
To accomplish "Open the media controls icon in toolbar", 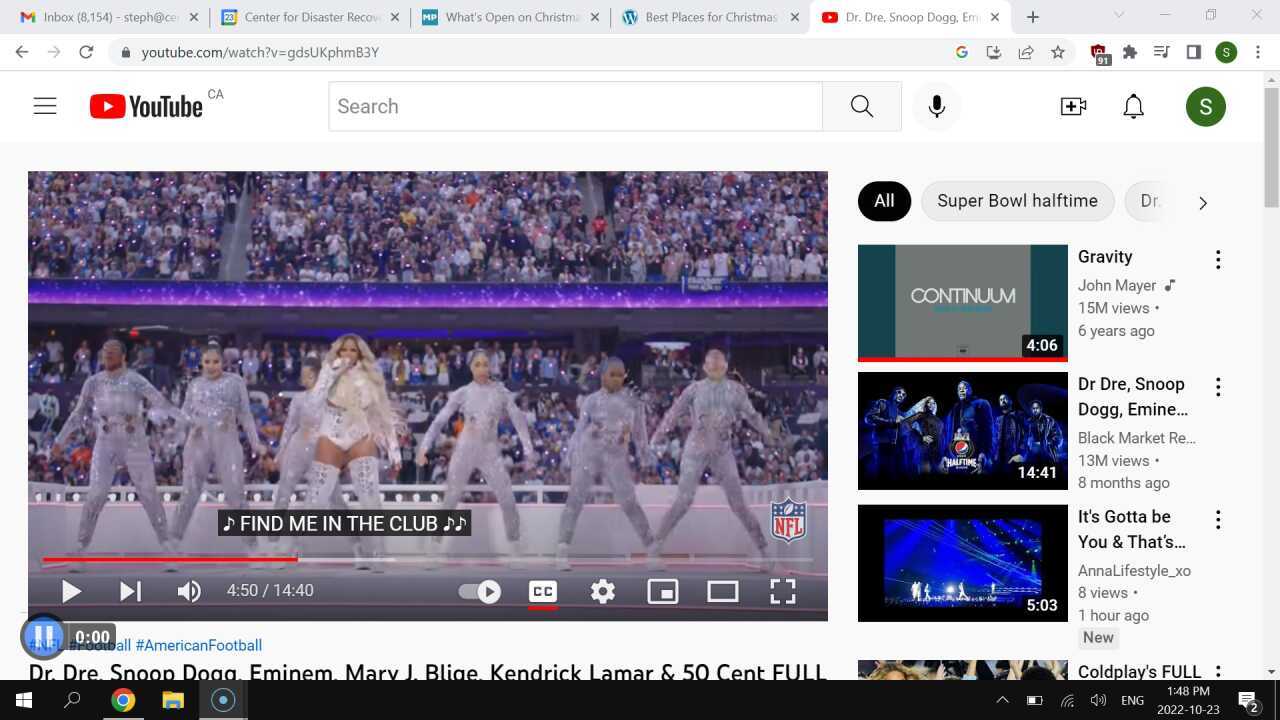I will point(1162,52).
